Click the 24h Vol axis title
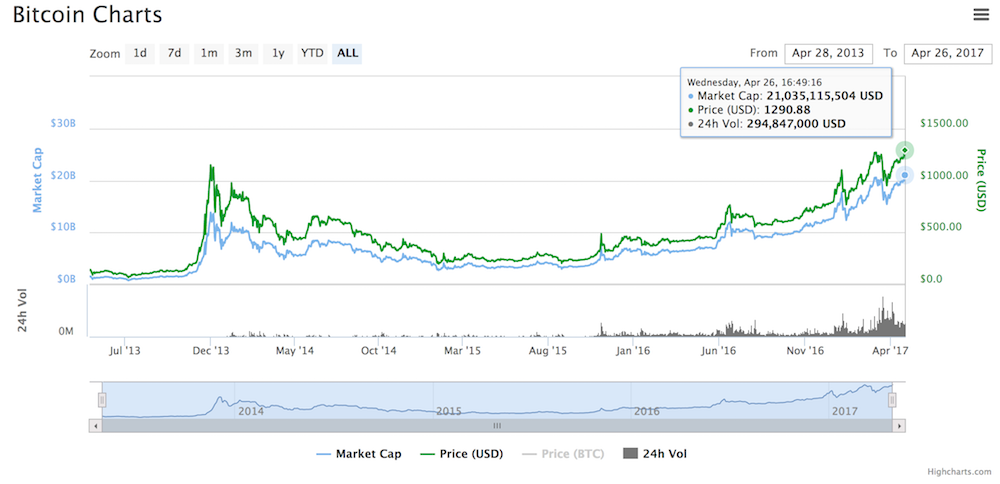Image resolution: width=1000 pixels, height=484 pixels. click(23, 309)
